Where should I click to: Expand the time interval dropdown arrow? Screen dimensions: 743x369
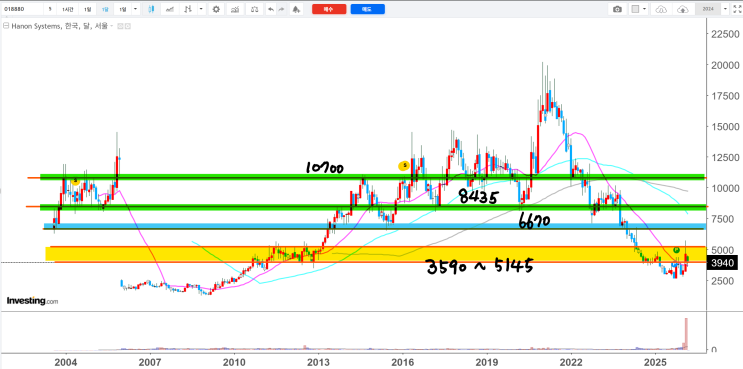[136, 9]
